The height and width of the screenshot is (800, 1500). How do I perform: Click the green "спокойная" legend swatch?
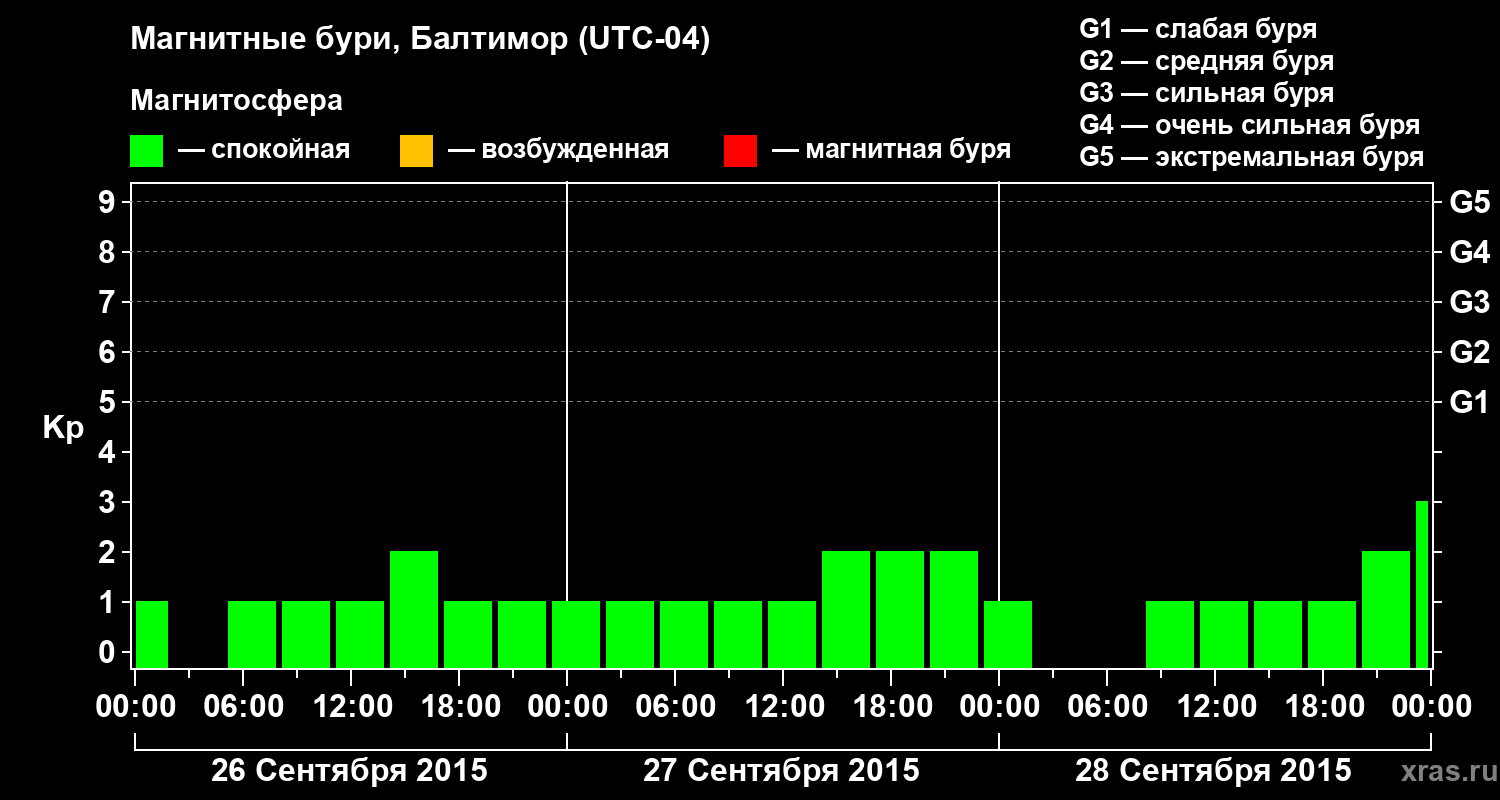146,151
